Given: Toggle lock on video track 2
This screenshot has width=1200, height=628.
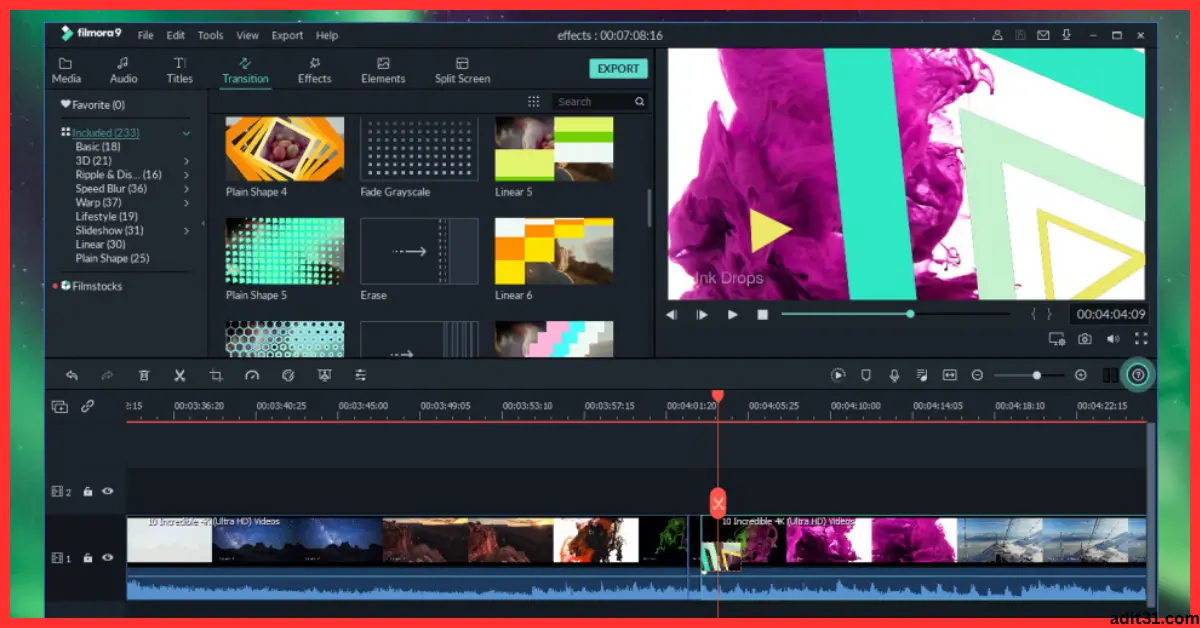Looking at the screenshot, I should [x=88, y=492].
